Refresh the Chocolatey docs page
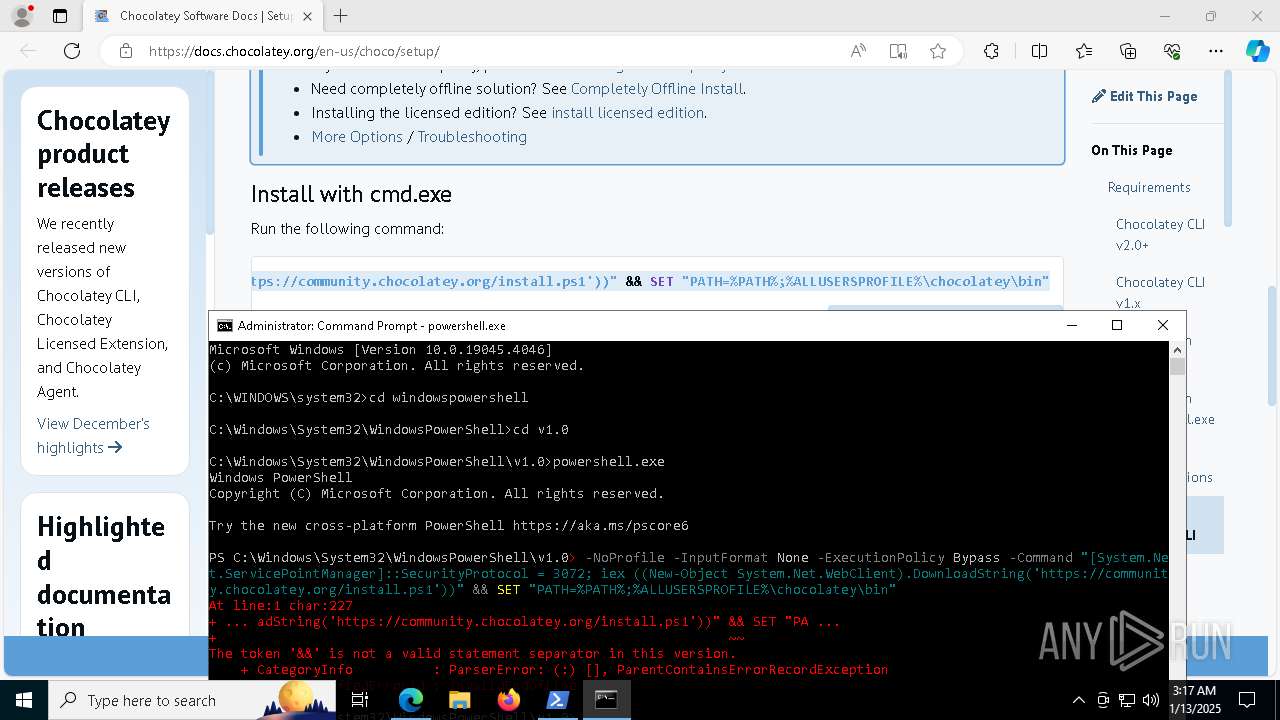Screen dimensions: 1280x720 pyautogui.click(x=72, y=51)
